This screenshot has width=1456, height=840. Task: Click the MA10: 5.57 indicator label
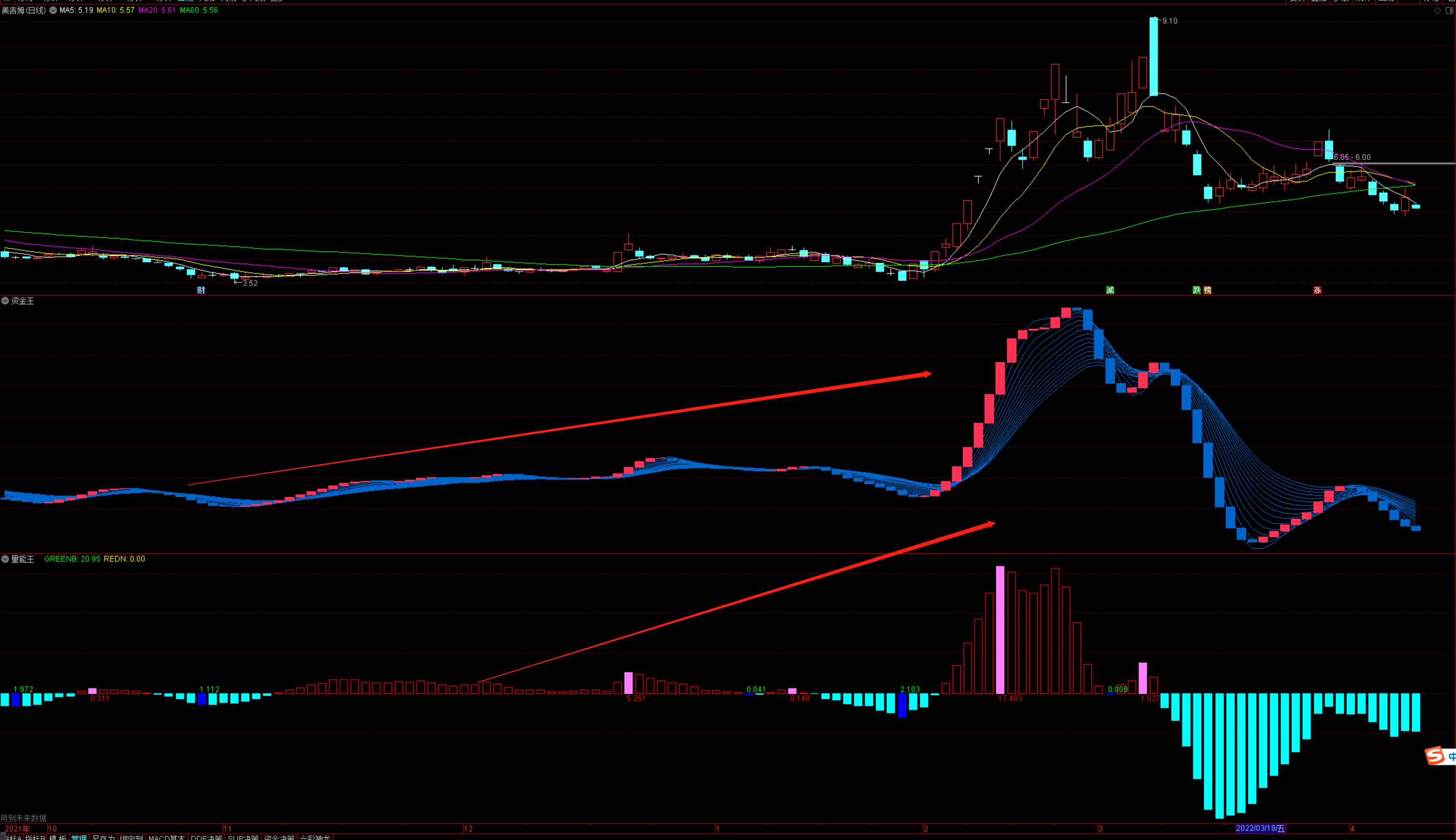pos(116,10)
